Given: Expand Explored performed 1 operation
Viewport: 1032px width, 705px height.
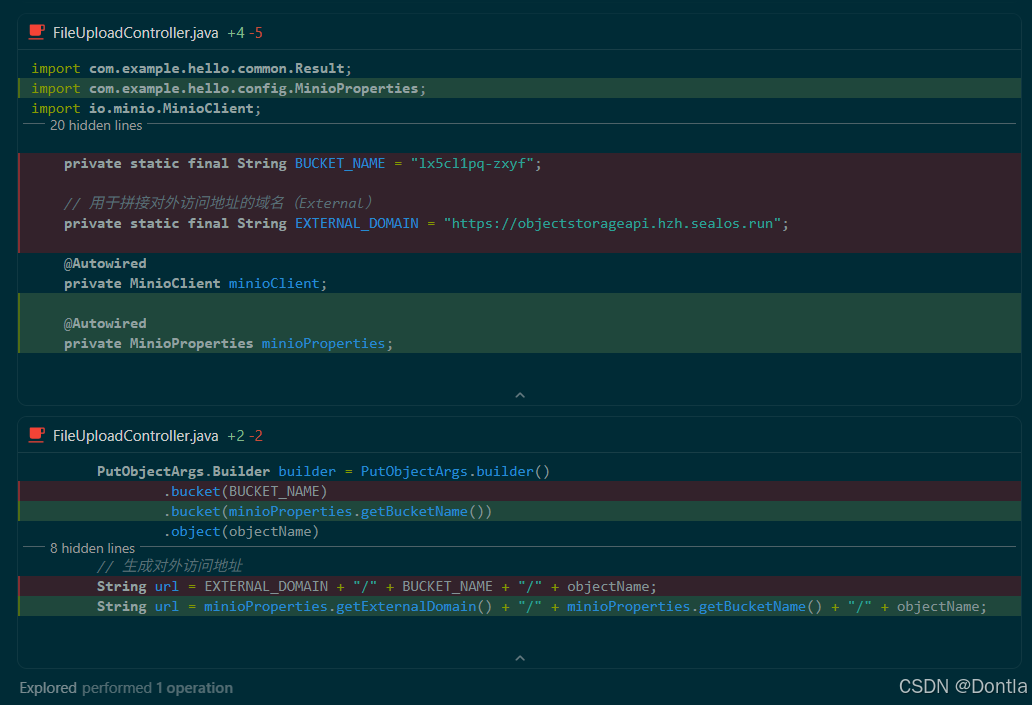Looking at the screenshot, I should click(126, 688).
